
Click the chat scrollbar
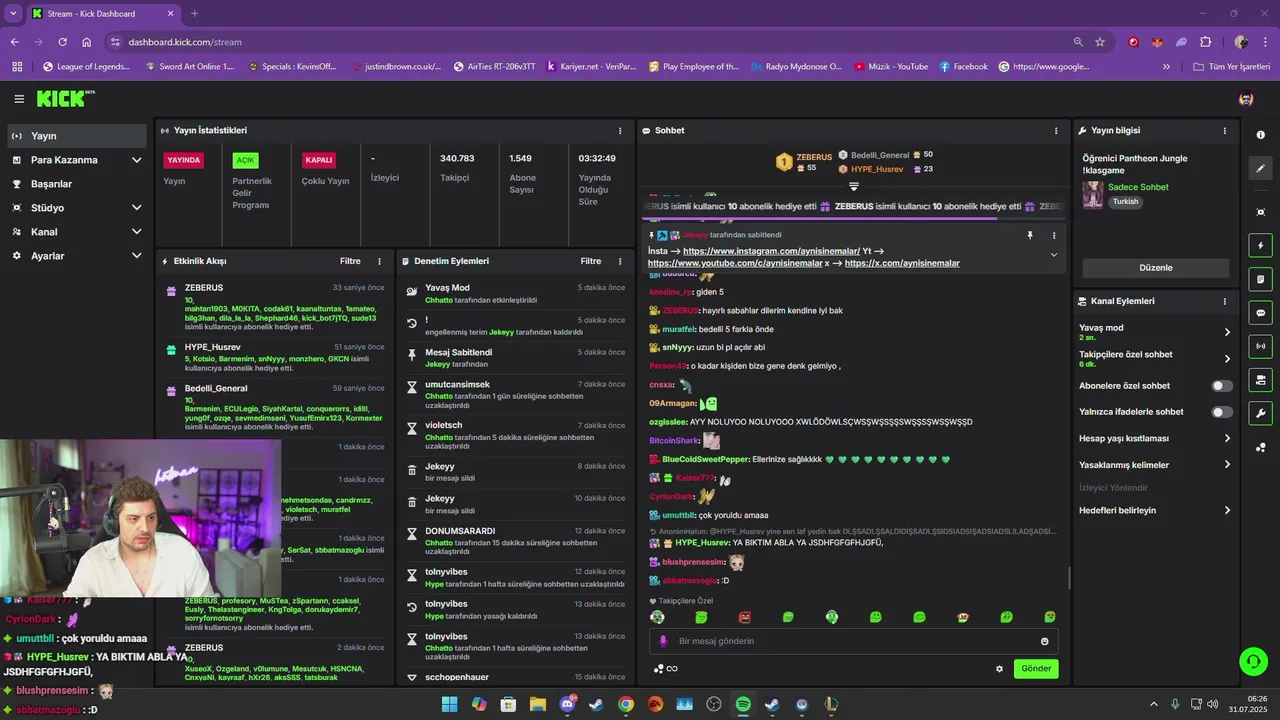(x=1069, y=578)
